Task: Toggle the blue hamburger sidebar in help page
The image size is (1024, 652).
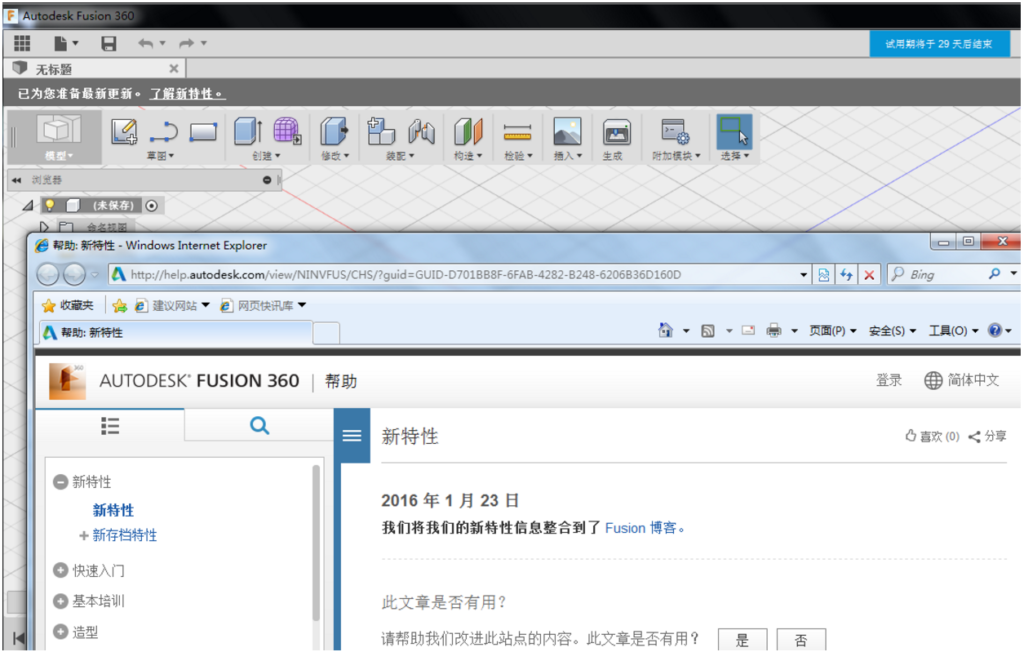Action: [x=352, y=435]
